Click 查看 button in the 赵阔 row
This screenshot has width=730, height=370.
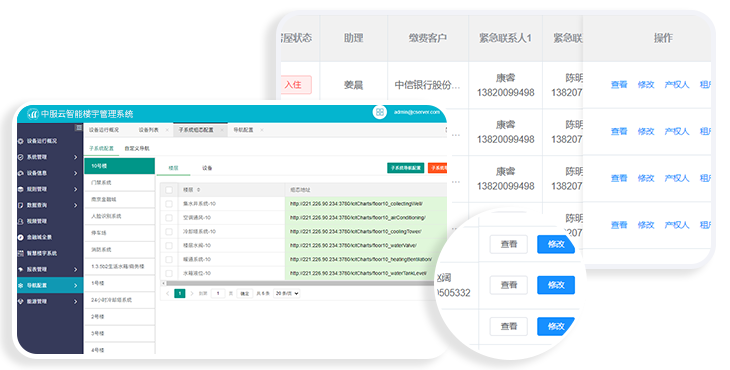[x=508, y=285]
